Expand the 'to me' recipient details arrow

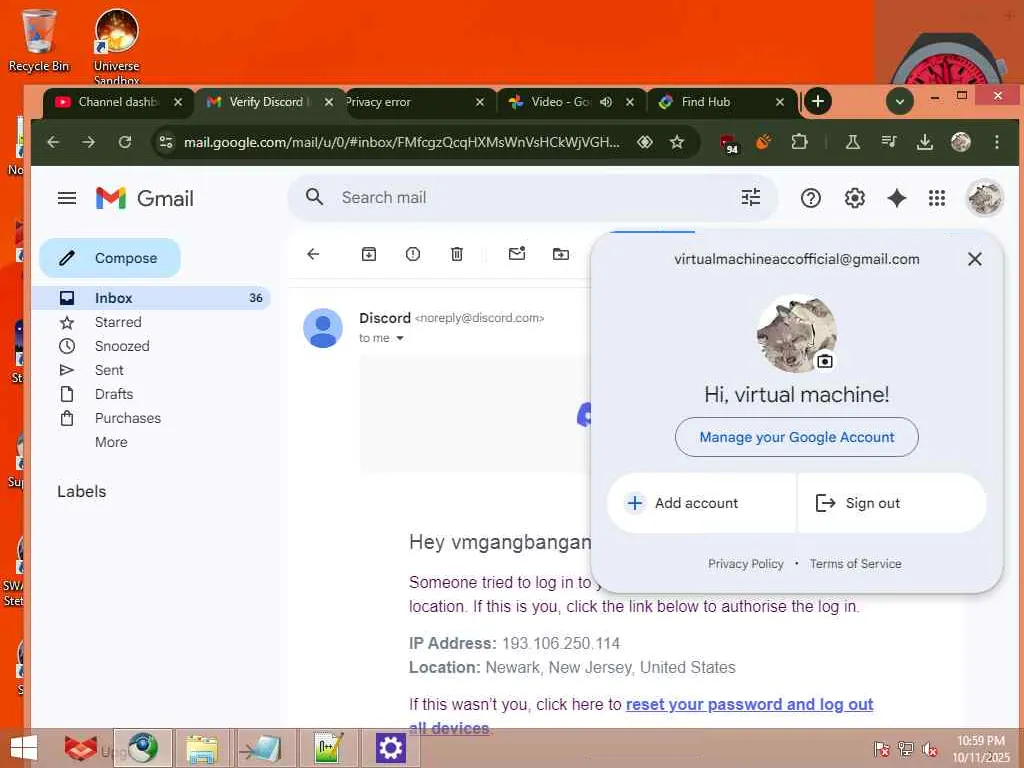400,338
